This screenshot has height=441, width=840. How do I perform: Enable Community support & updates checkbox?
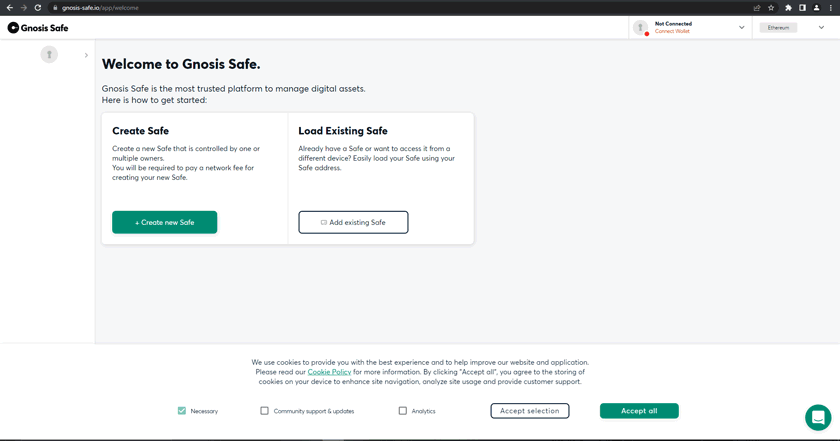coord(265,411)
